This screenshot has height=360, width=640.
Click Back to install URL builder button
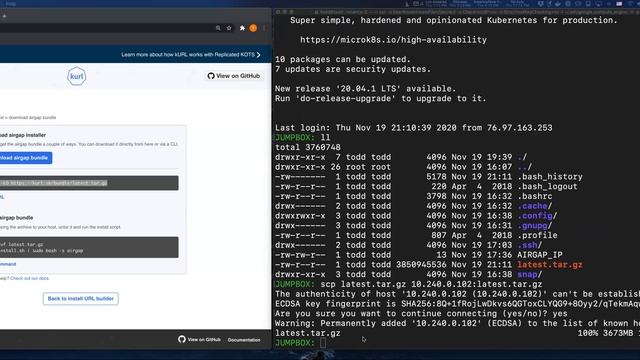(x=81, y=298)
